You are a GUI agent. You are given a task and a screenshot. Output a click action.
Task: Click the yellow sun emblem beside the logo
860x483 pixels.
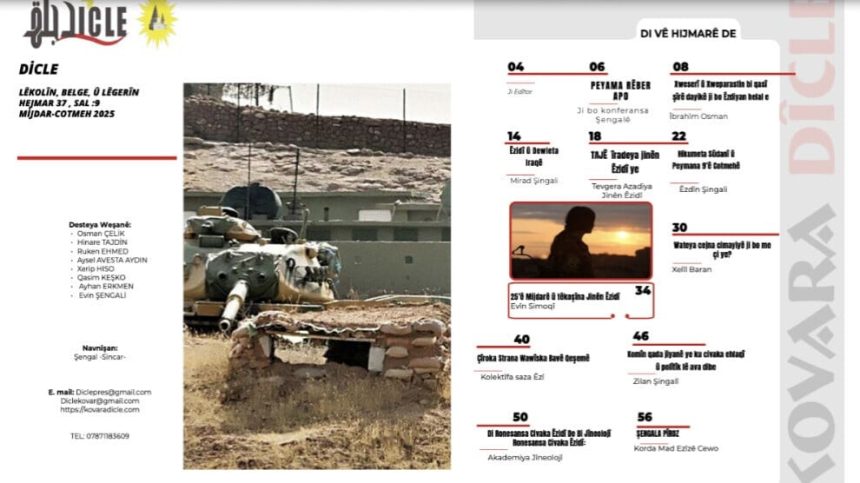pos(156,21)
